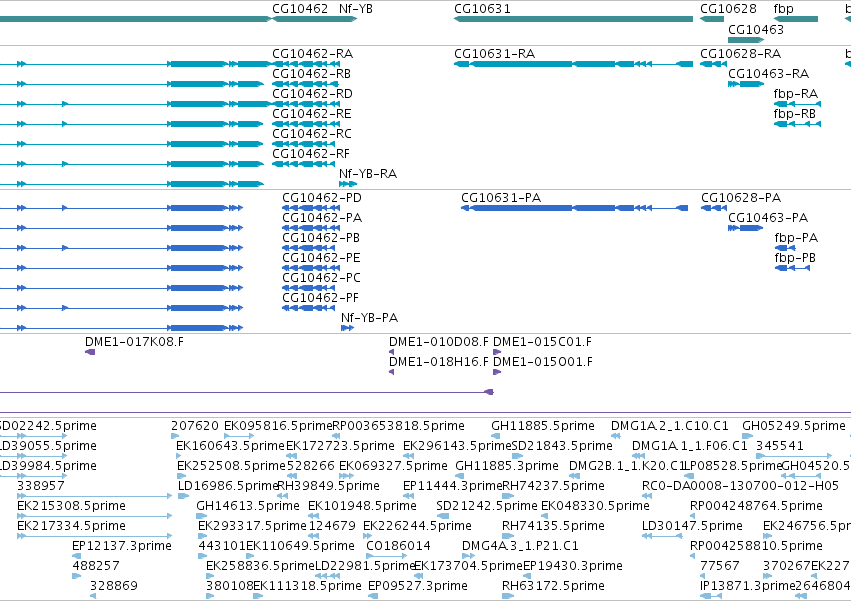Click EST label RP003653818.5prime
This screenshot has height=601, width=851.
pos(398,426)
